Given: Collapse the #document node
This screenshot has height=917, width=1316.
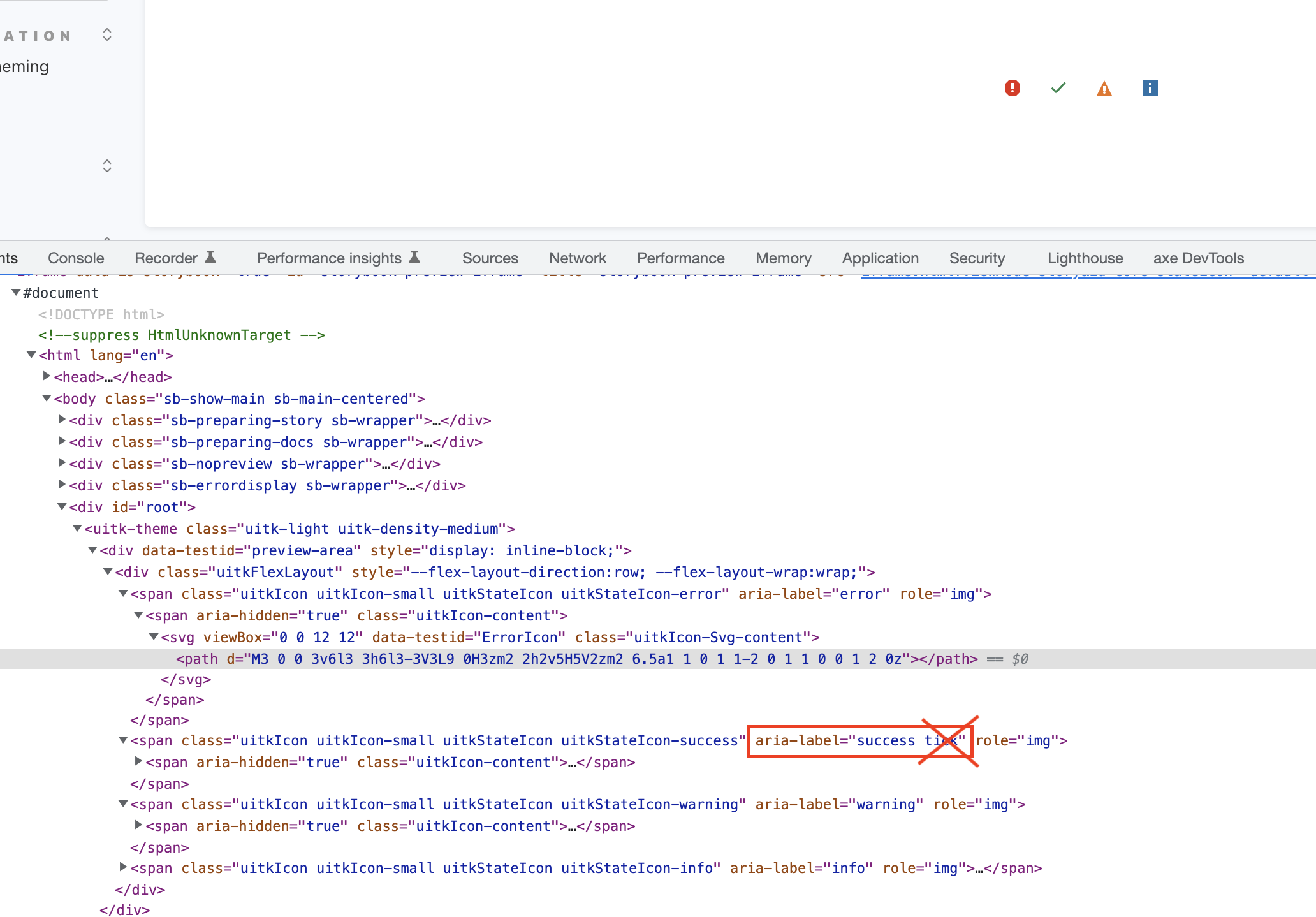Looking at the screenshot, I should [x=15, y=292].
